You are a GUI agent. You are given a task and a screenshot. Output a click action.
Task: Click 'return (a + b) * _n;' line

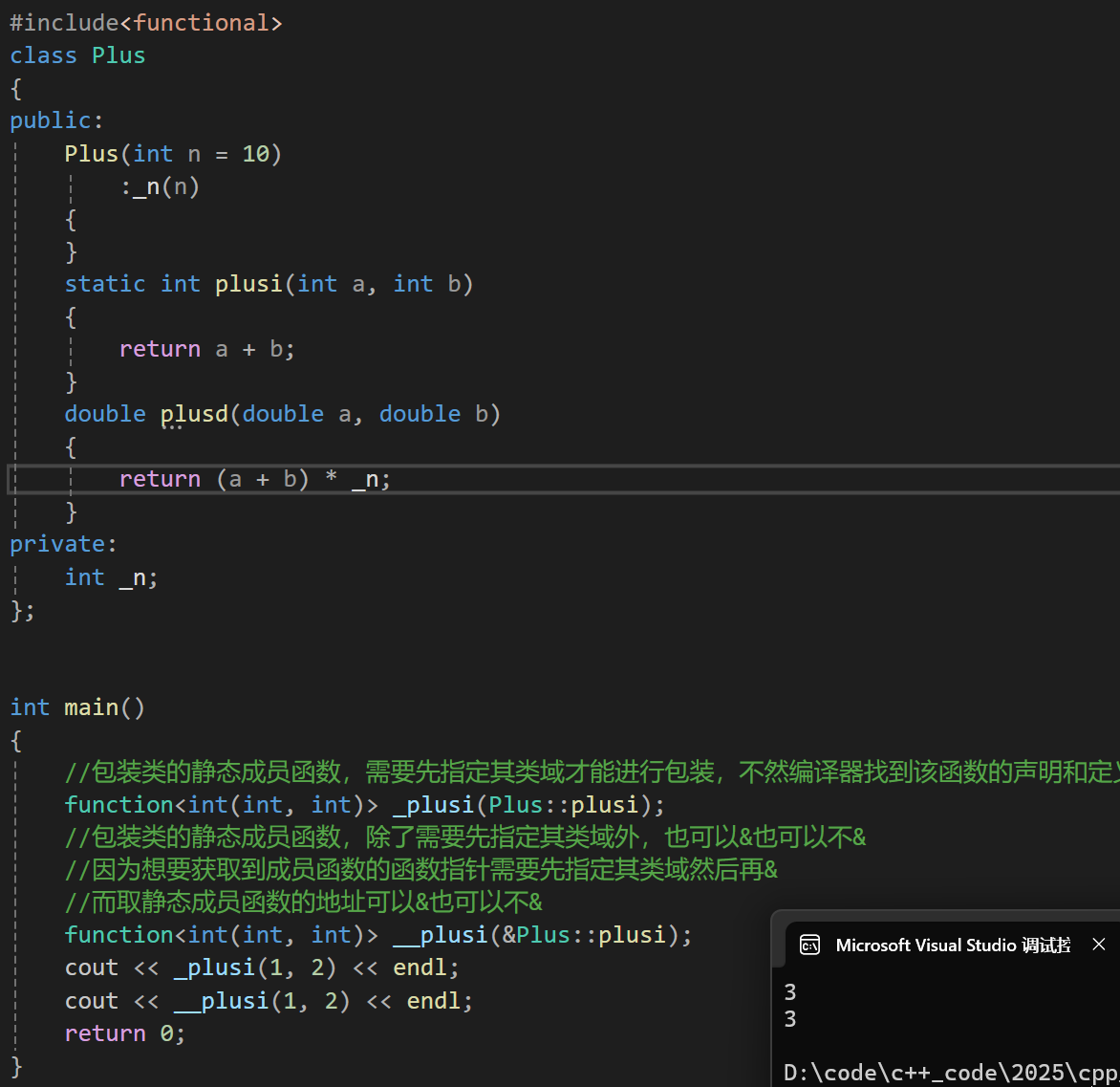point(254,479)
